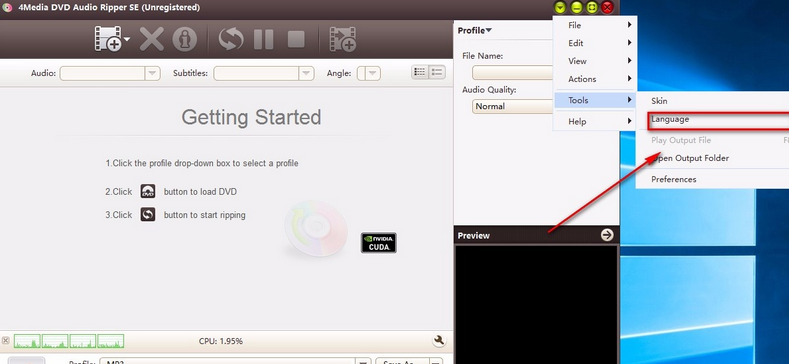Click the Pause button in toolbar
The height and width of the screenshot is (364, 789).
tap(264, 39)
